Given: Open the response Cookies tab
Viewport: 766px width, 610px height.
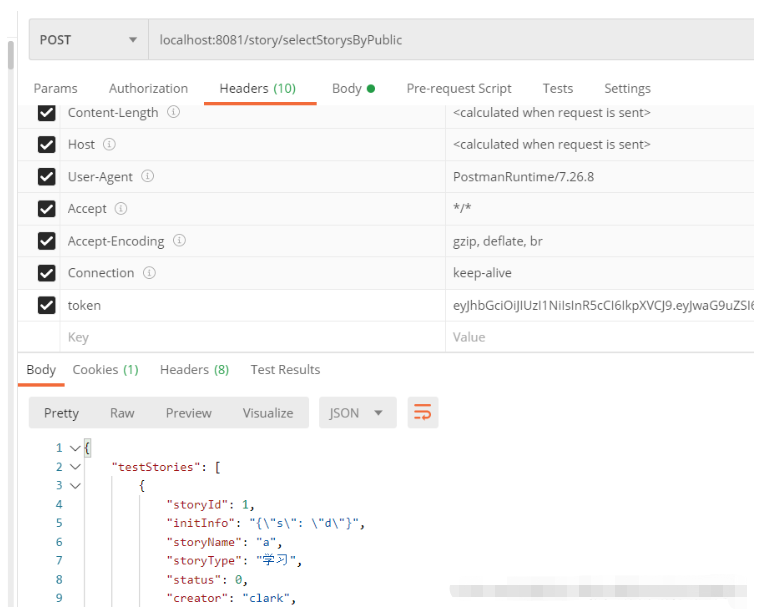Looking at the screenshot, I should pos(105,370).
